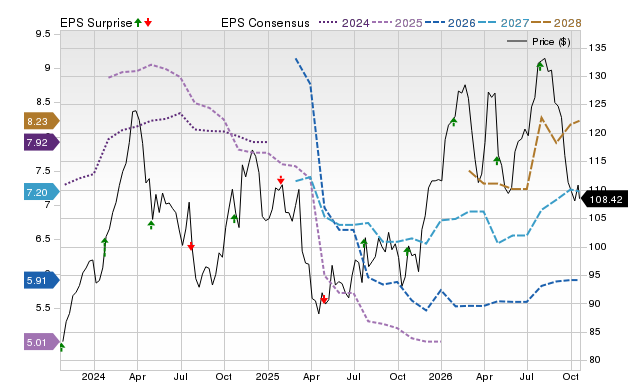Click the 5.01 lavender value tag
This screenshot has width=640, height=382.
[42, 342]
